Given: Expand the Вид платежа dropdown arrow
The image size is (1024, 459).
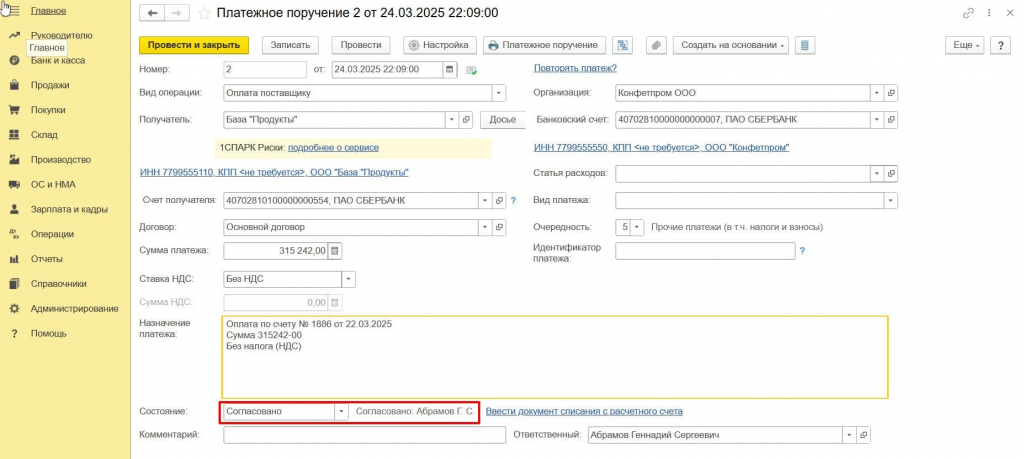Looking at the screenshot, I should click(x=891, y=200).
